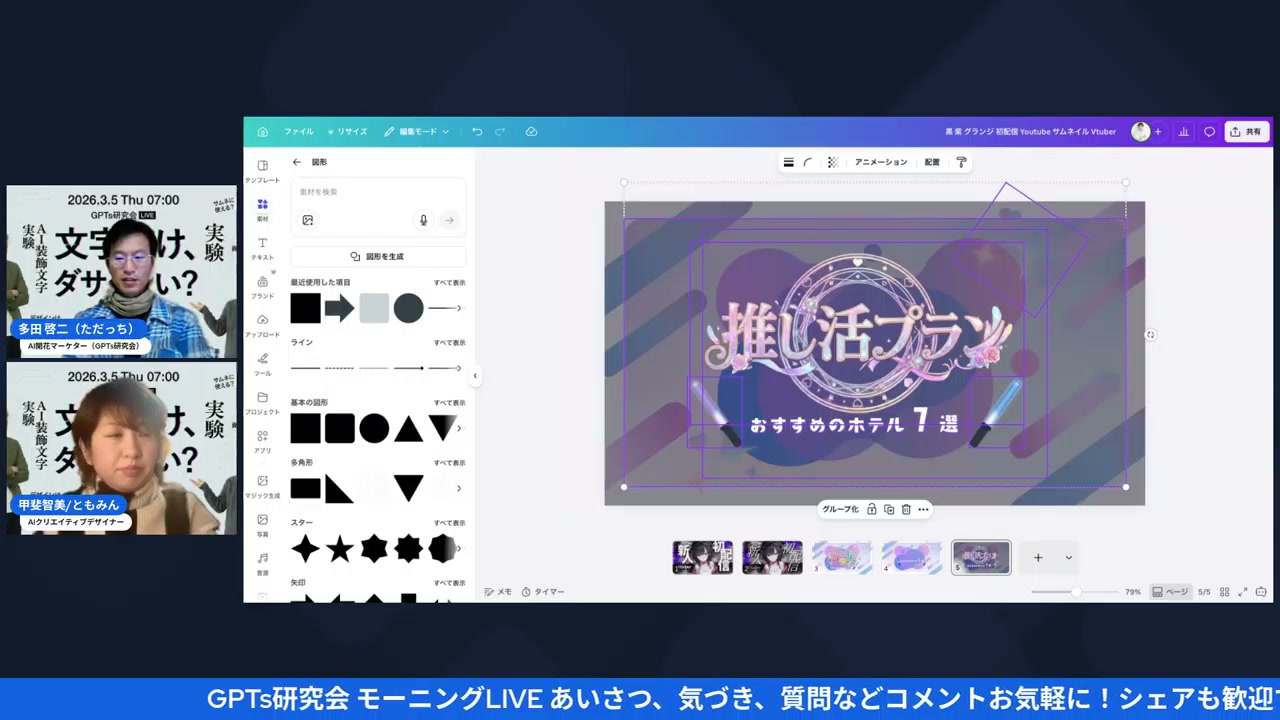This screenshot has width=1280, height=720.
Task: Toggle the delete trash icon under selection
Action: point(905,509)
